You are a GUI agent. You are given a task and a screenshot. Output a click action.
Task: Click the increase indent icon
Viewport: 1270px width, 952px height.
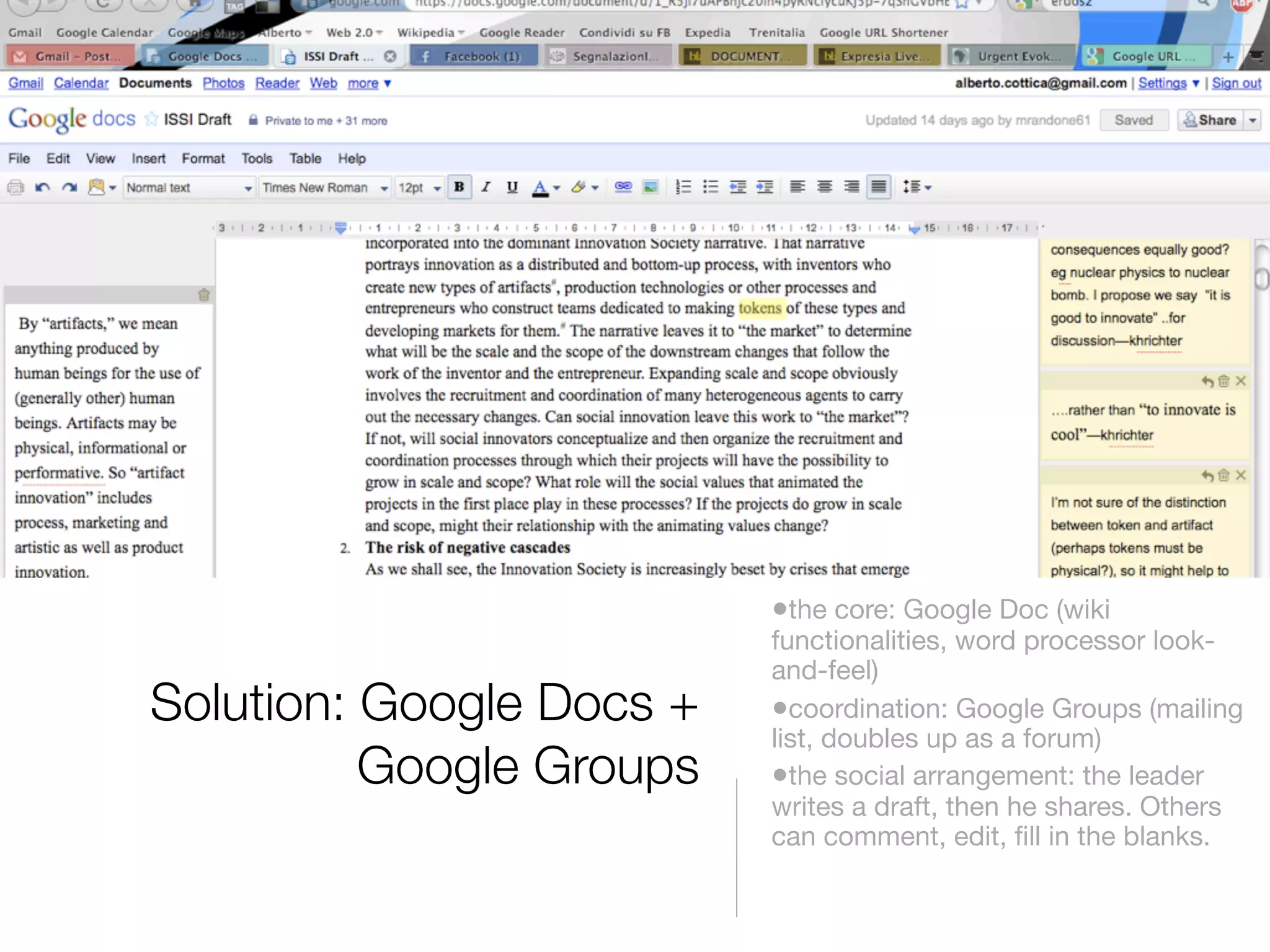765,187
